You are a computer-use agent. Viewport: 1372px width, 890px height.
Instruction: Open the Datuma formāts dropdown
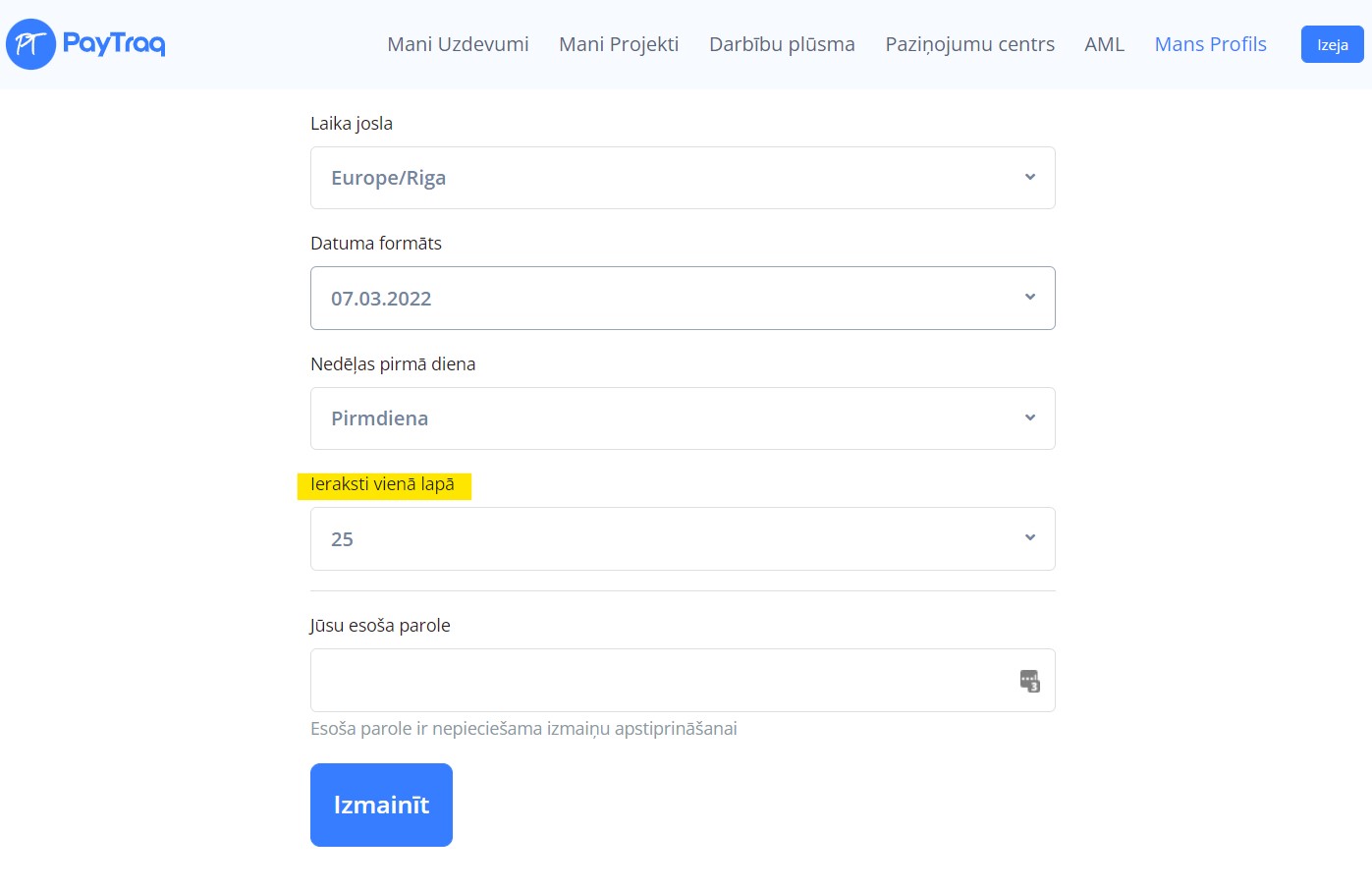tap(682, 299)
